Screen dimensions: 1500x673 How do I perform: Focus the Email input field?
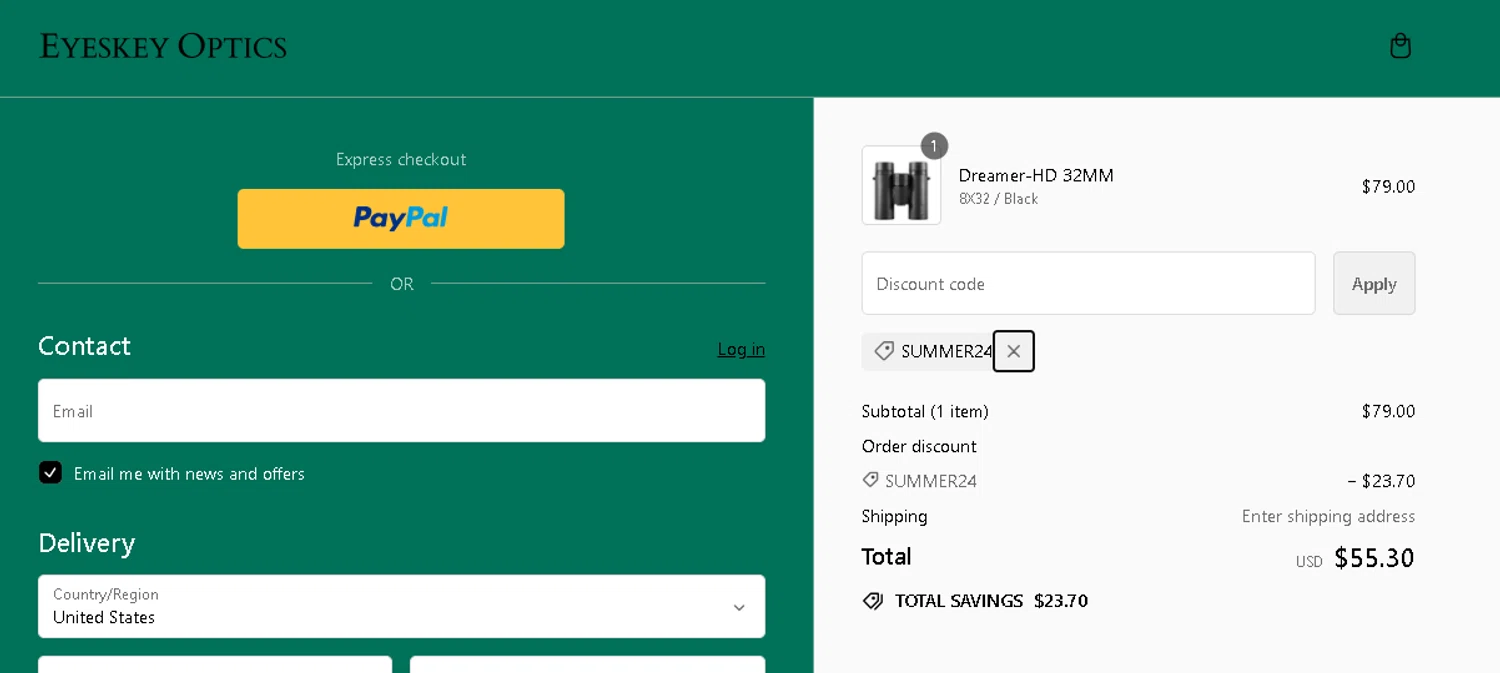pos(401,410)
